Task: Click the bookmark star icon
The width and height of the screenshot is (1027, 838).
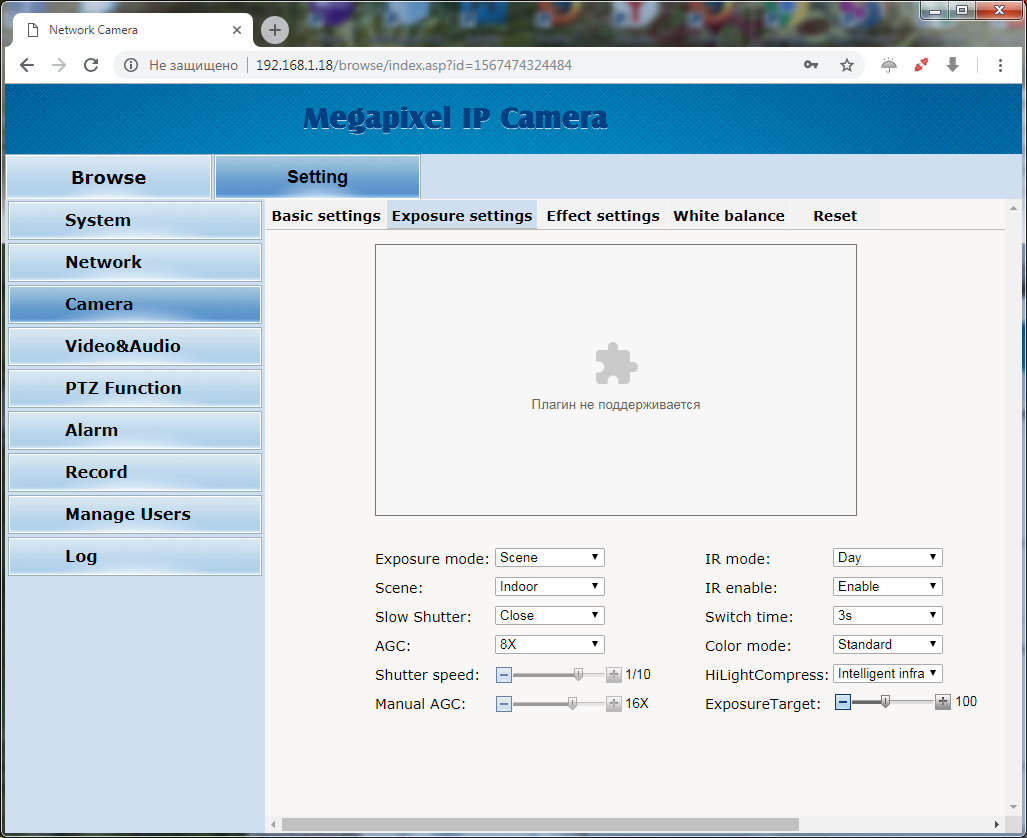Action: (847, 65)
